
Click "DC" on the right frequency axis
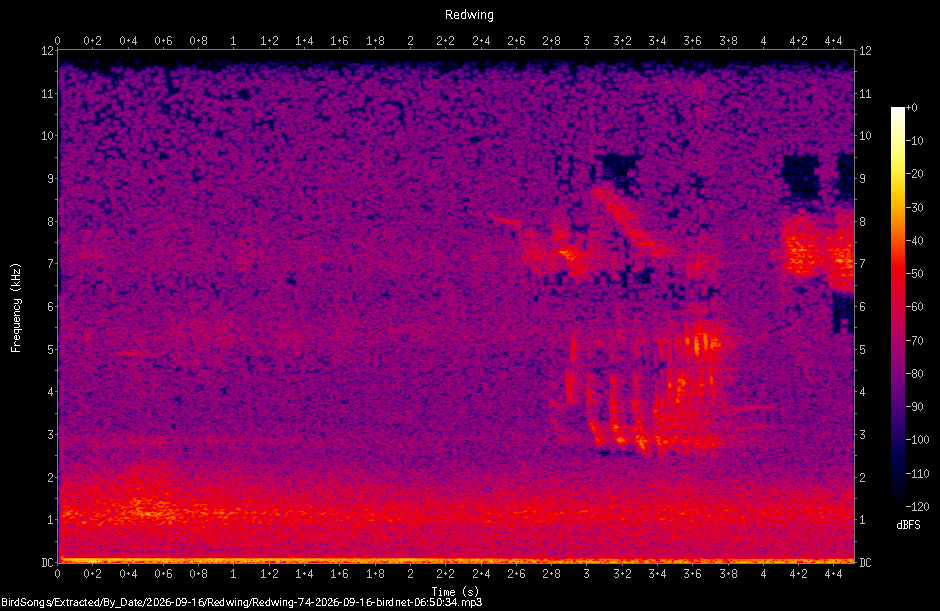pos(865,562)
